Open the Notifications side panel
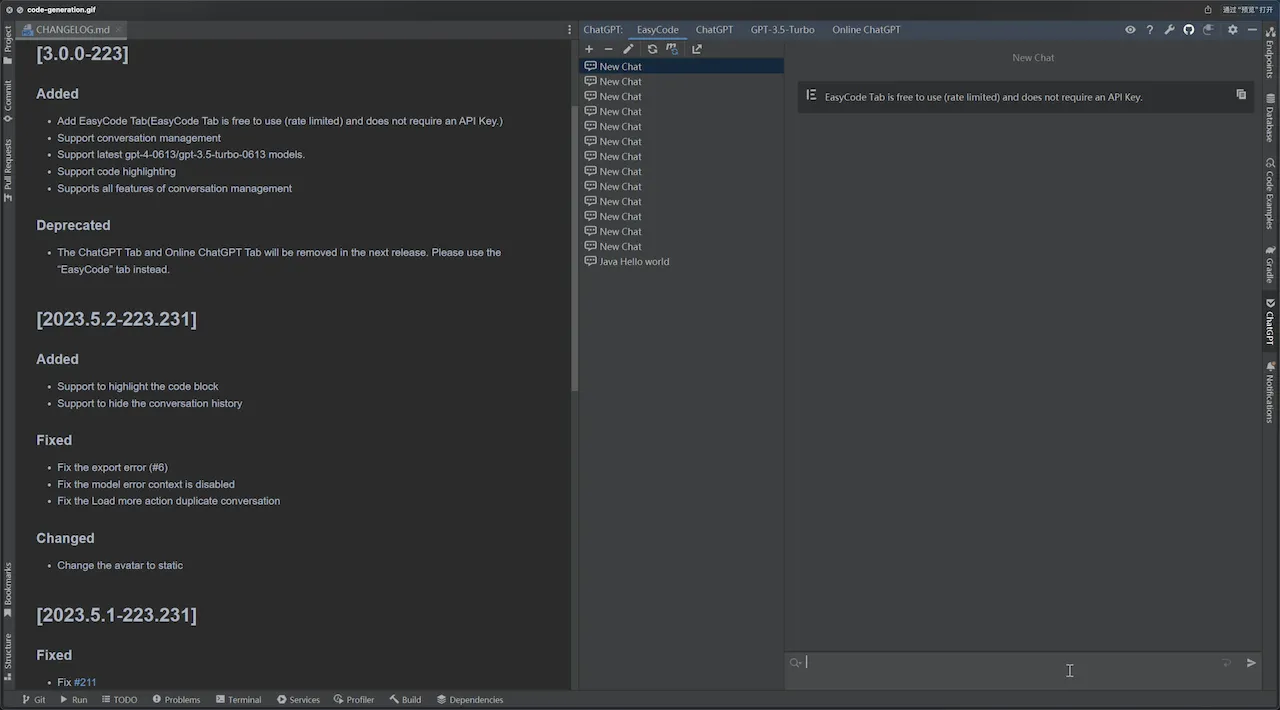This screenshot has width=1280, height=710. [x=1270, y=392]
